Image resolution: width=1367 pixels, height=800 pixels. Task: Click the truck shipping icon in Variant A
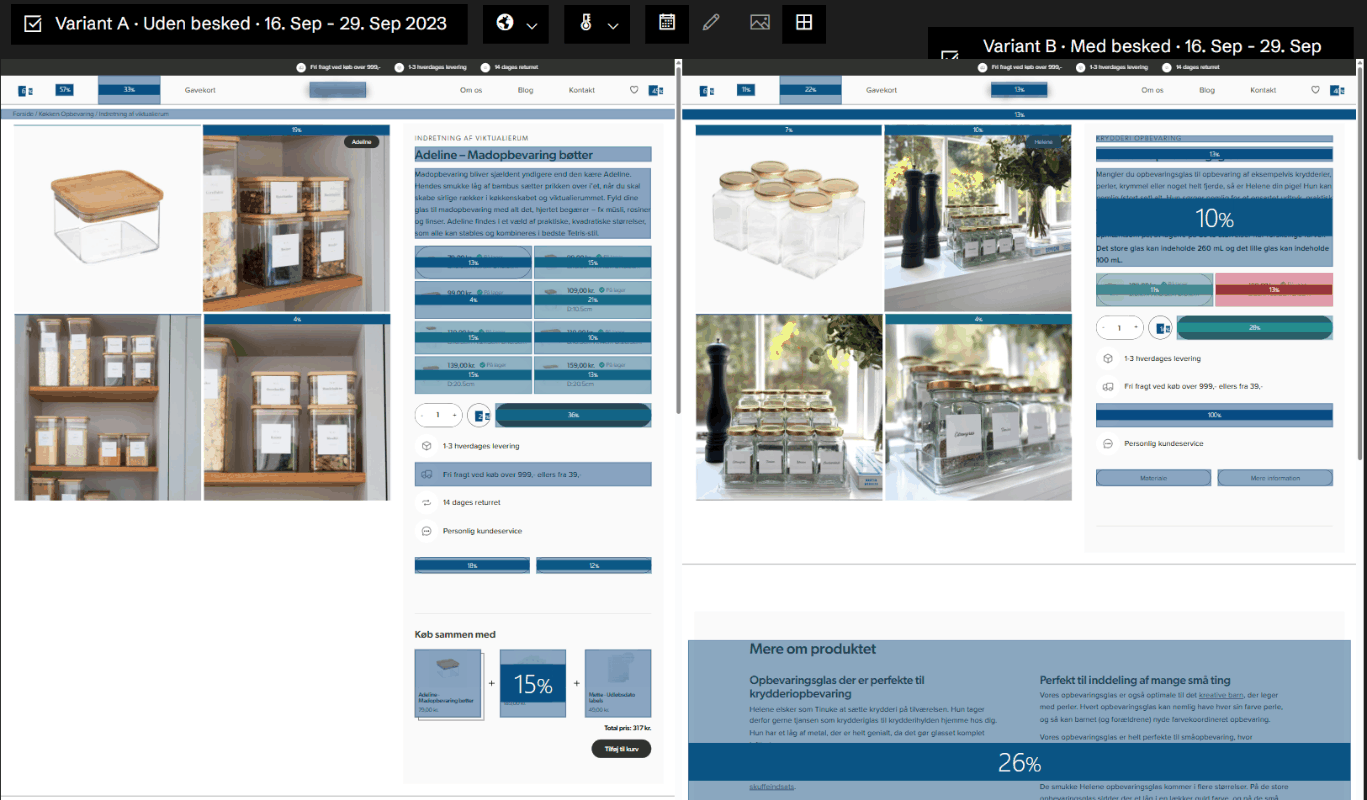pyautogui.click(x=426, y=474)
